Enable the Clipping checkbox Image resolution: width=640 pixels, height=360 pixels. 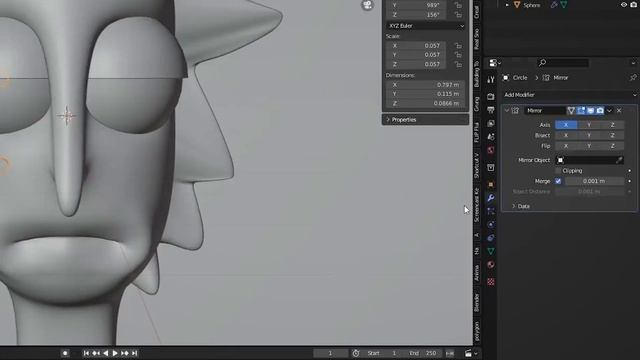click(558, 171)
